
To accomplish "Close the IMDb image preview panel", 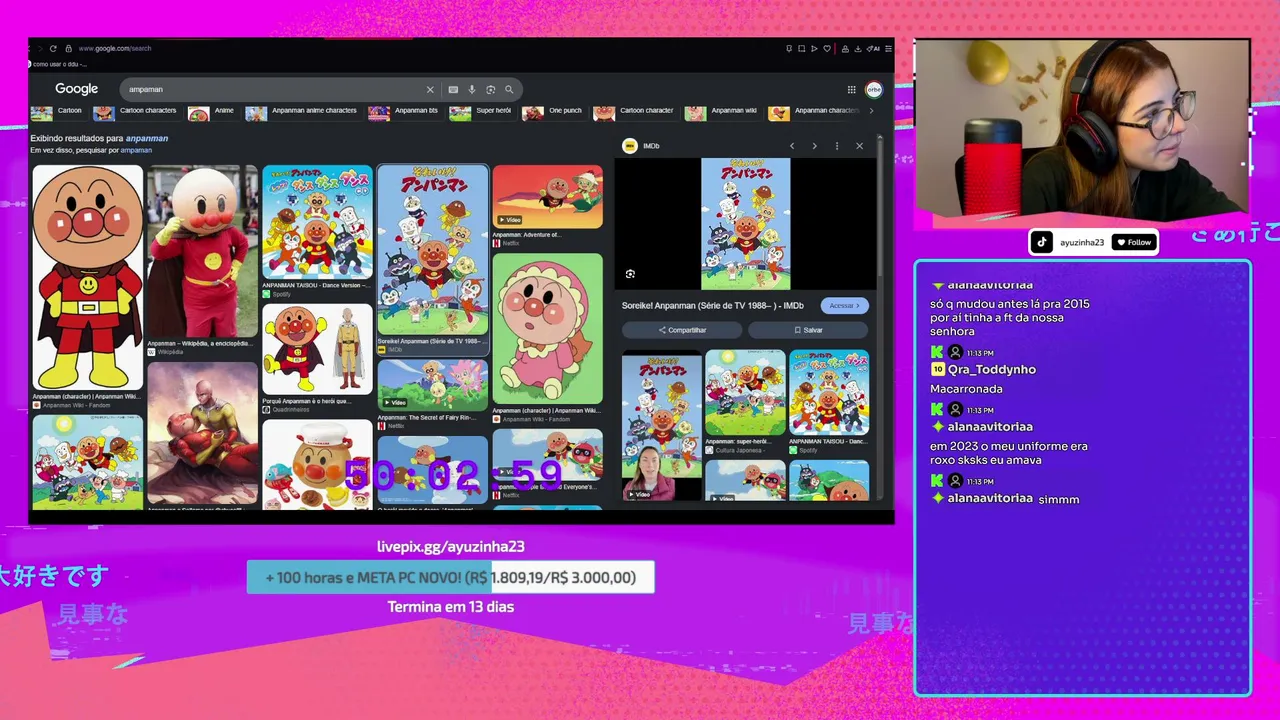I will [x=859, y=146].
